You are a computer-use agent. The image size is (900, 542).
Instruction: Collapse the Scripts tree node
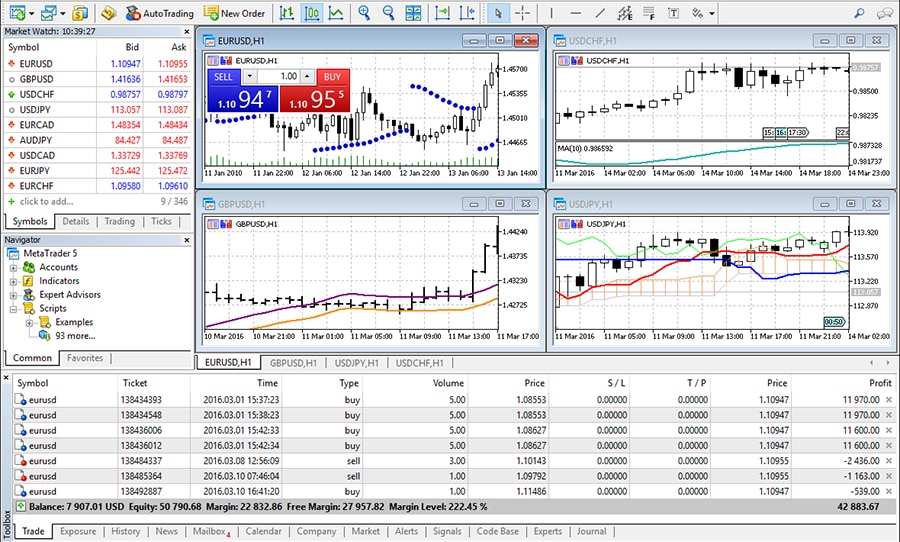[x=13, y=309]
